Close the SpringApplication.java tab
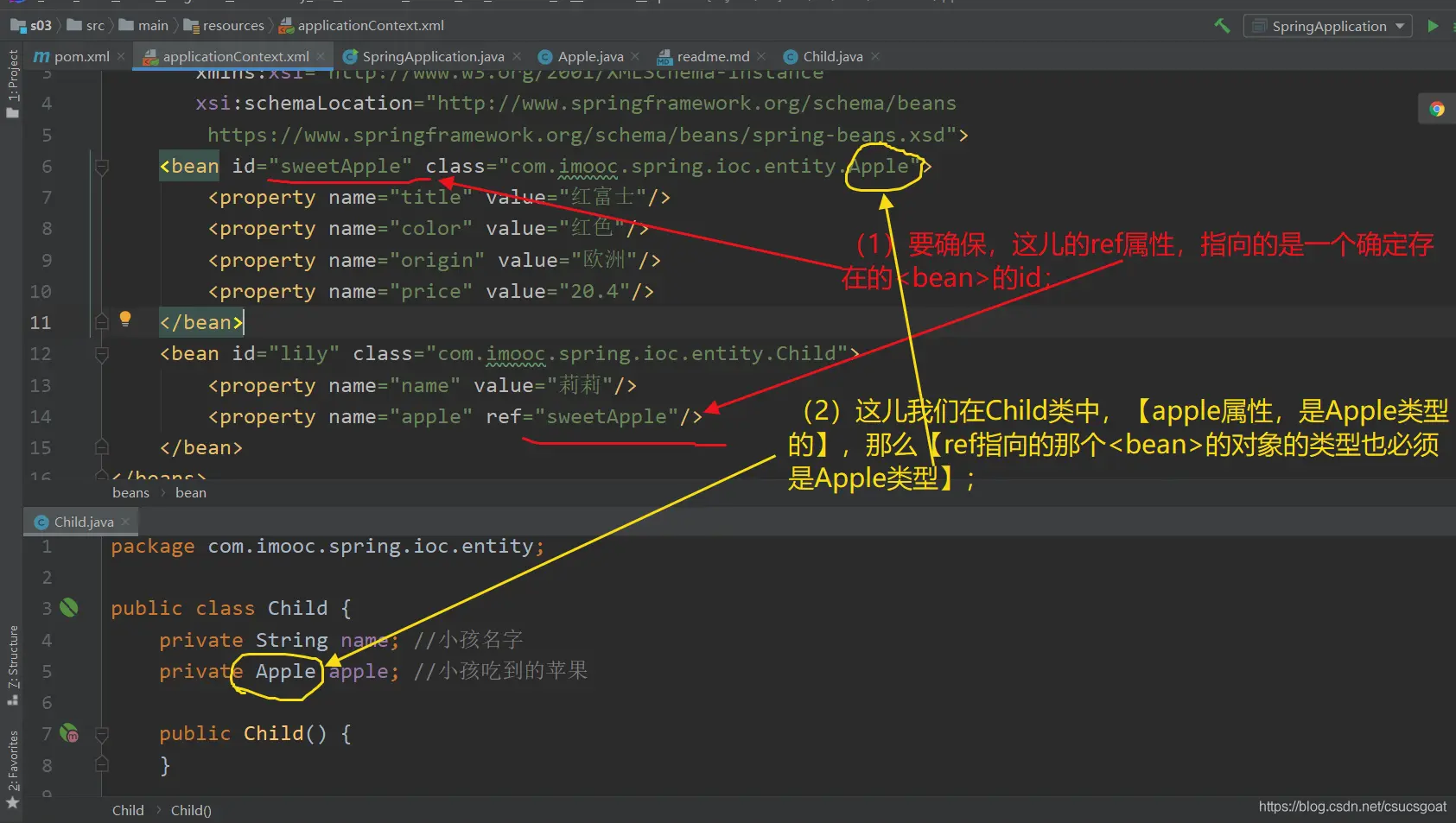Image resolution: width=1456 pixels, height=823 pixels. tap(517, 56)
